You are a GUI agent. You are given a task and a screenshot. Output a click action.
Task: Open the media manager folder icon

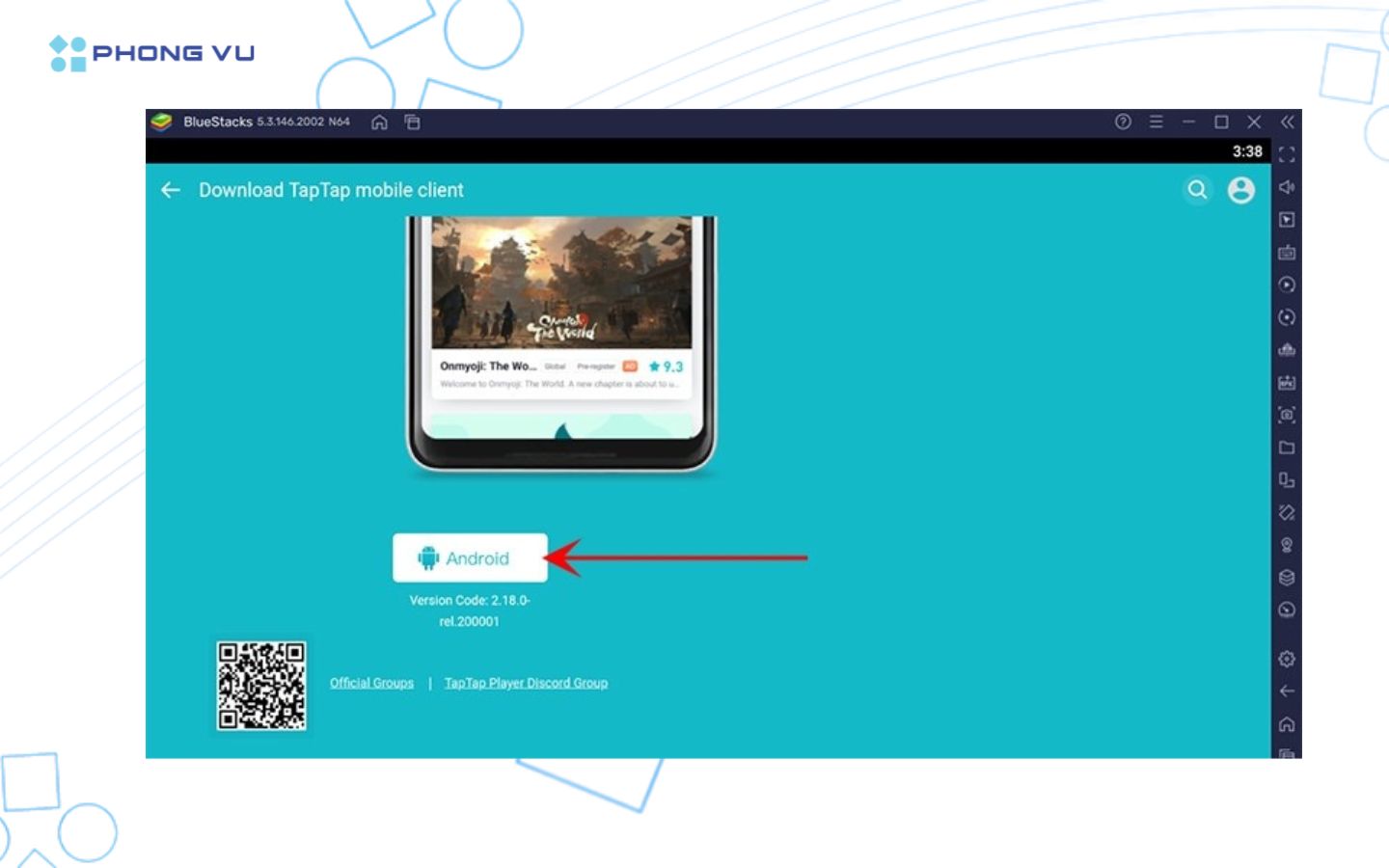pyautogui.click(x=1287, y=447)
